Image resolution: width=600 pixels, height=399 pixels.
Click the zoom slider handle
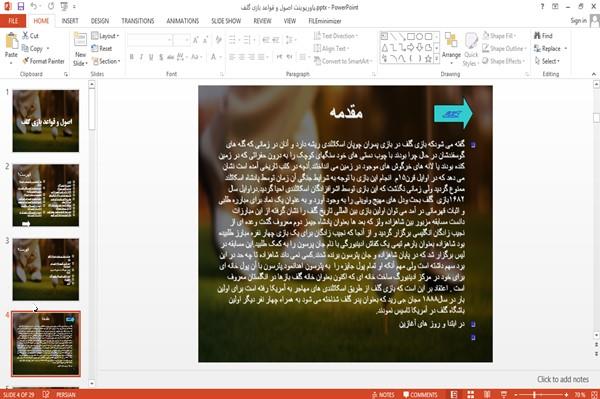[534, 394]
